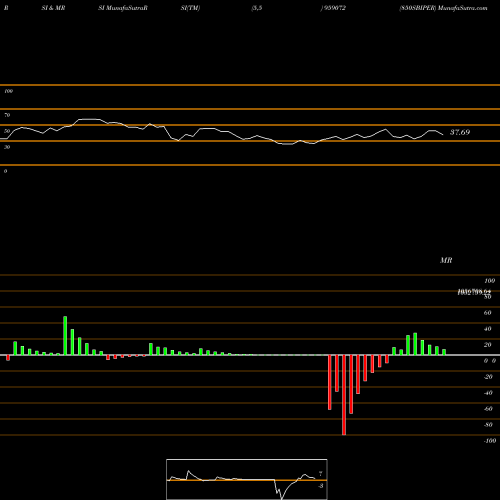Select the longest red histogram bar
Image resolution: width=500 pixels, height=500 pixels.
pos(344,395)
